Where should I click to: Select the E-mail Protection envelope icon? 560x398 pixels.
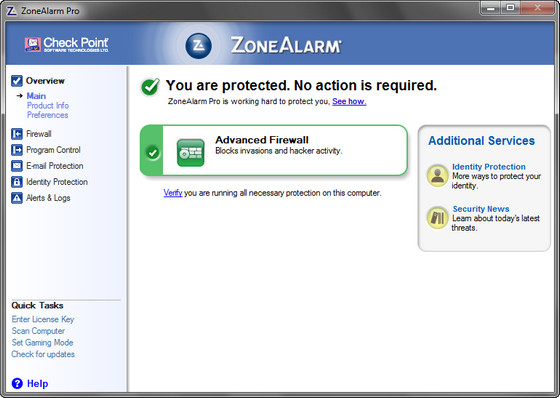click(17, 166)
